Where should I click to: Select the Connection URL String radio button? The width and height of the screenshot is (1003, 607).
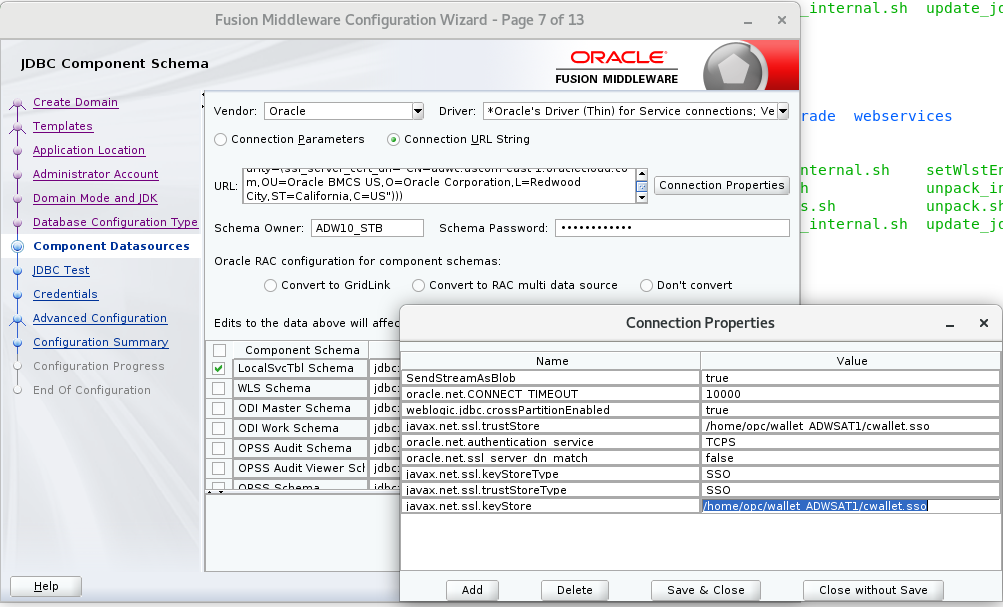pos(393,139)
